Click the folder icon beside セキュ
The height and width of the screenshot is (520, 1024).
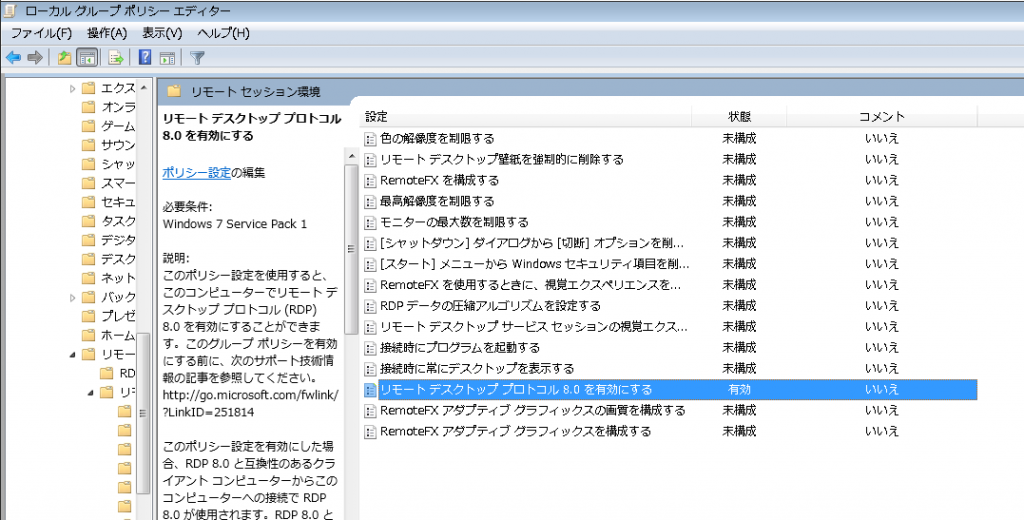tap(89, 202)
